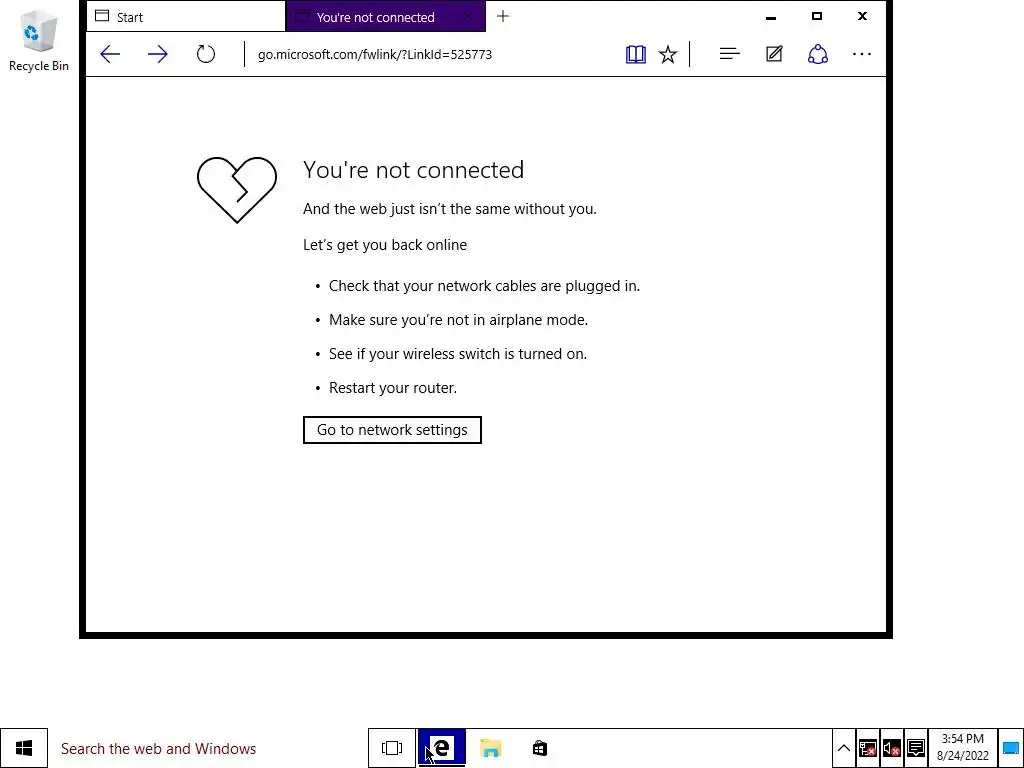Open Recycle Bin on desktop
This screenshot has height=768, width=1024.
tap(39, 40)
